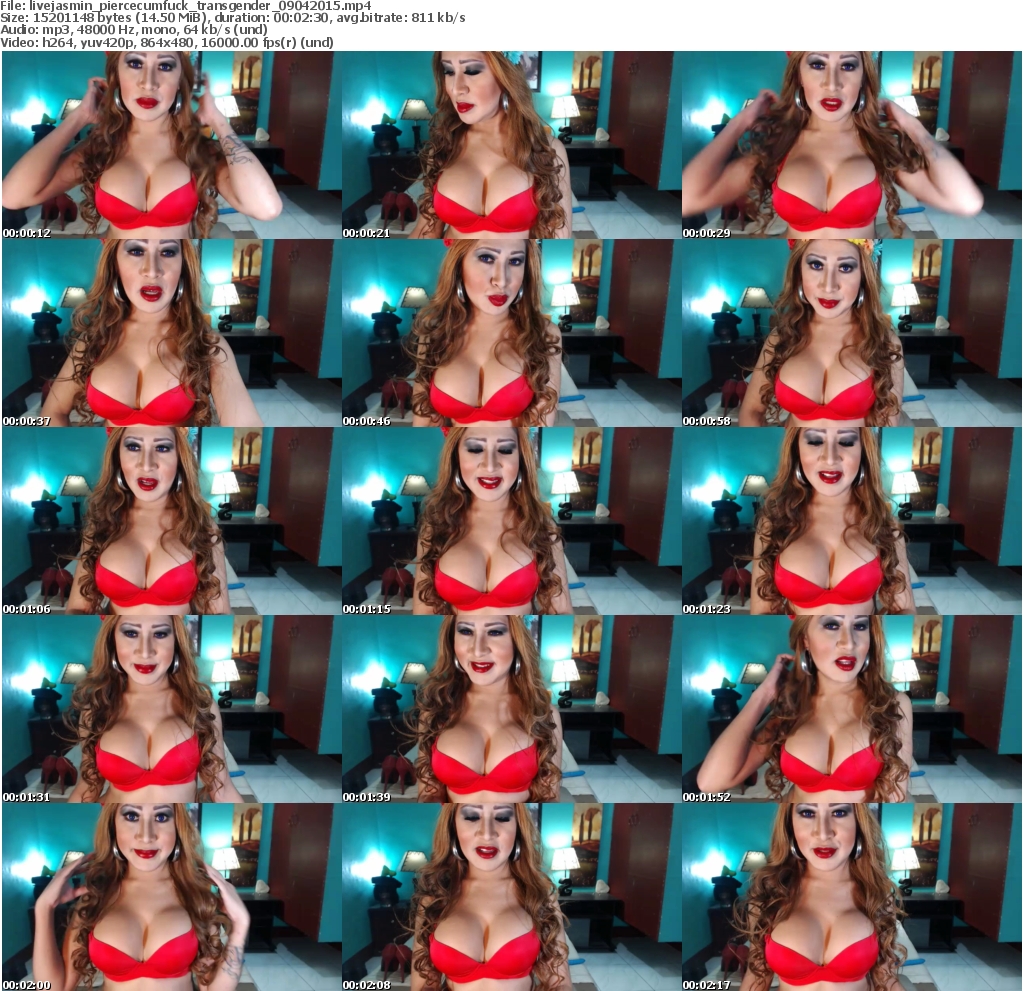1024x991 pixels.
Task: Click the 'Audio: mp3, 48000 Hz' line
Action: click(134, 30)
